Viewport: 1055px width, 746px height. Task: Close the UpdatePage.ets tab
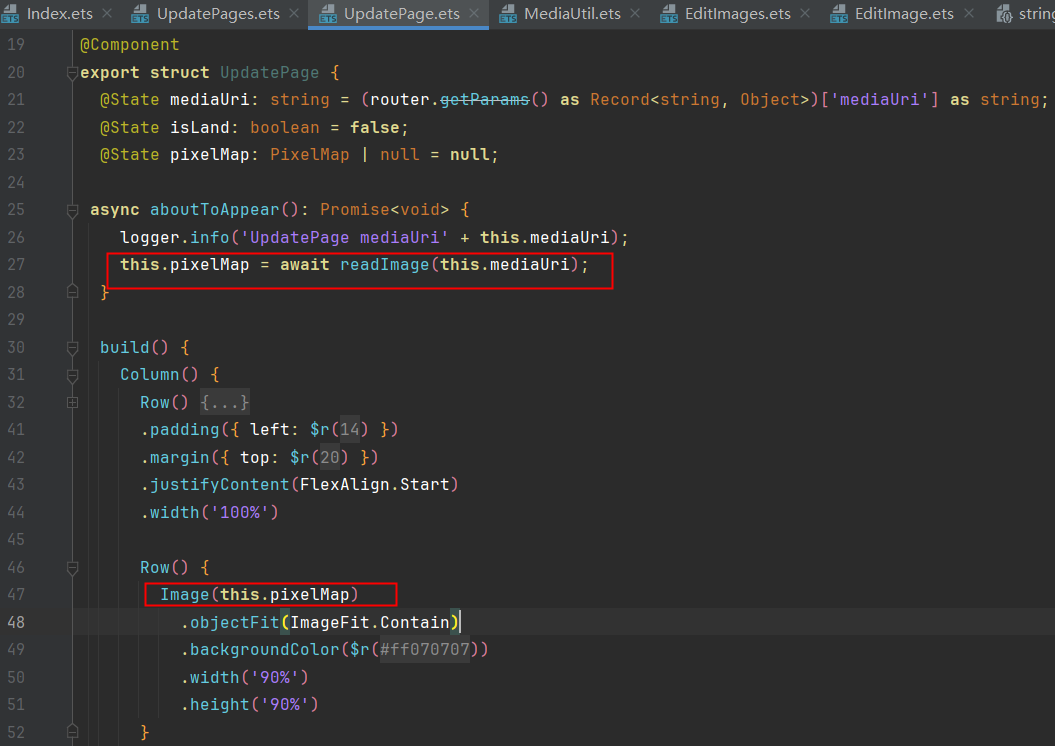(472, 14)
